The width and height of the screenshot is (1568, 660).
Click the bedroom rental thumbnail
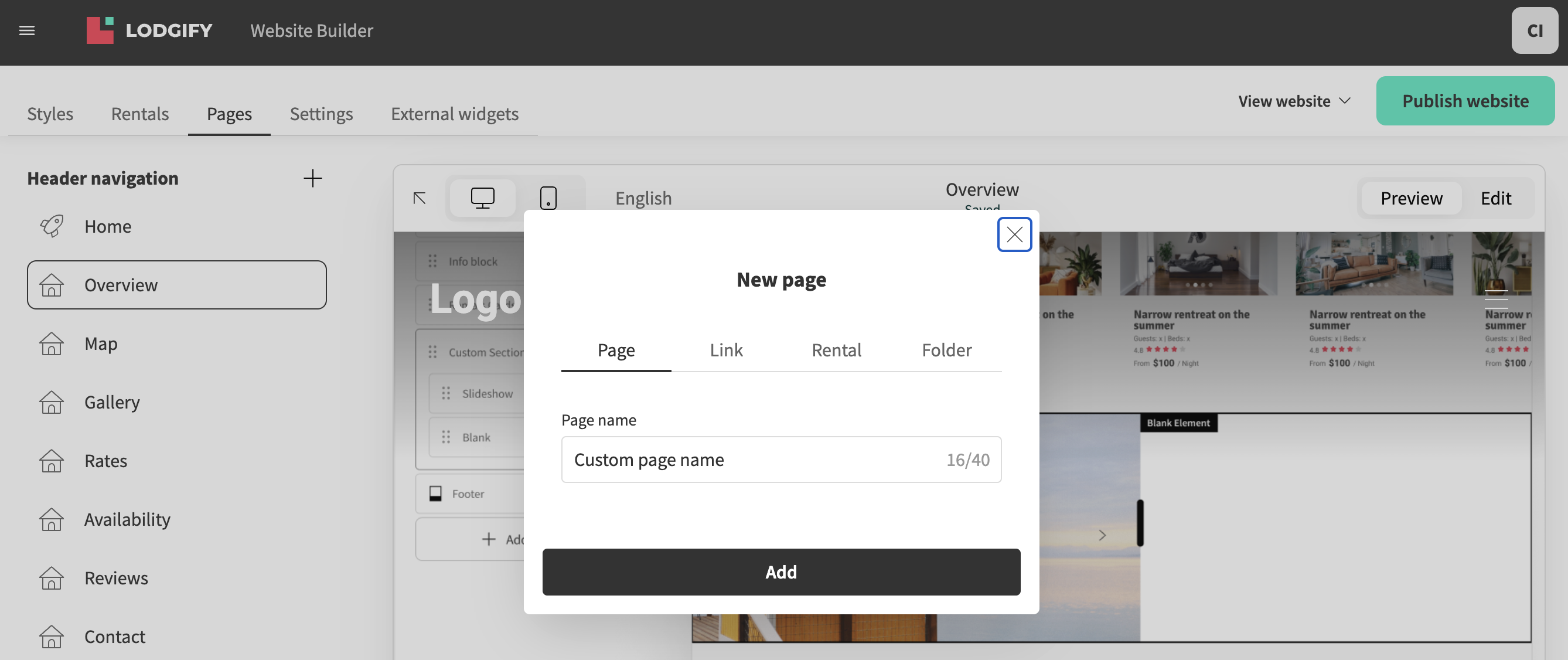(x=1198, y=264)
